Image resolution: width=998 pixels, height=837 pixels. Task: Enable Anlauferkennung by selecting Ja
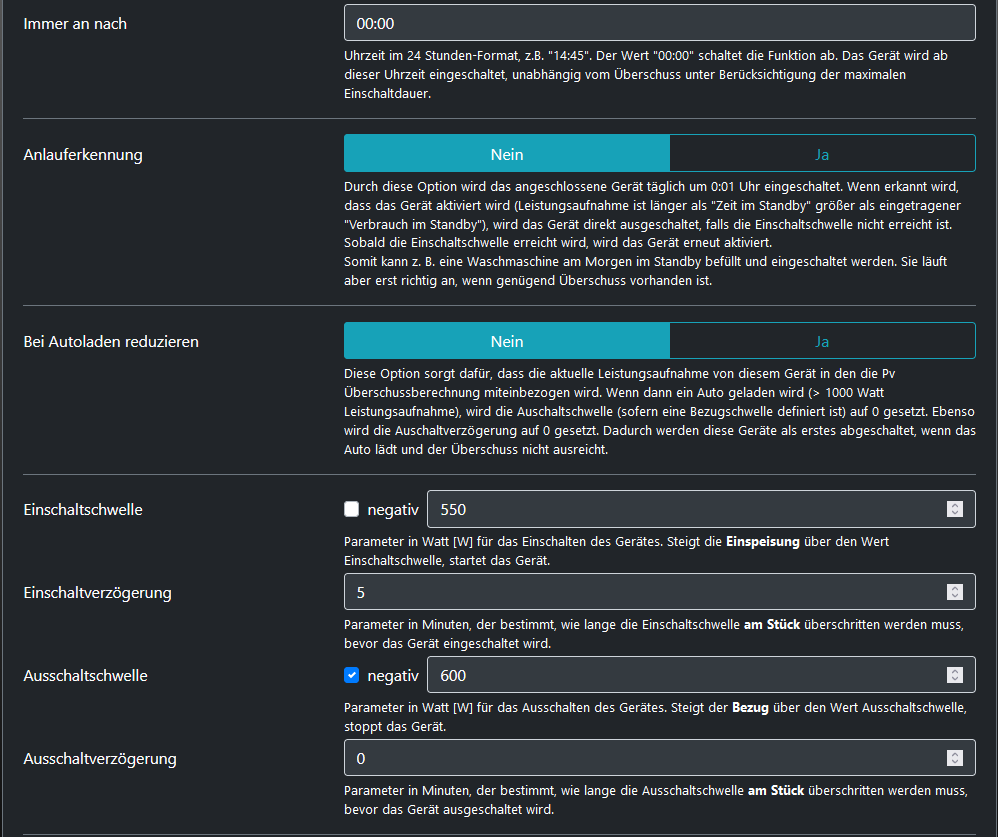click(821, 154)
